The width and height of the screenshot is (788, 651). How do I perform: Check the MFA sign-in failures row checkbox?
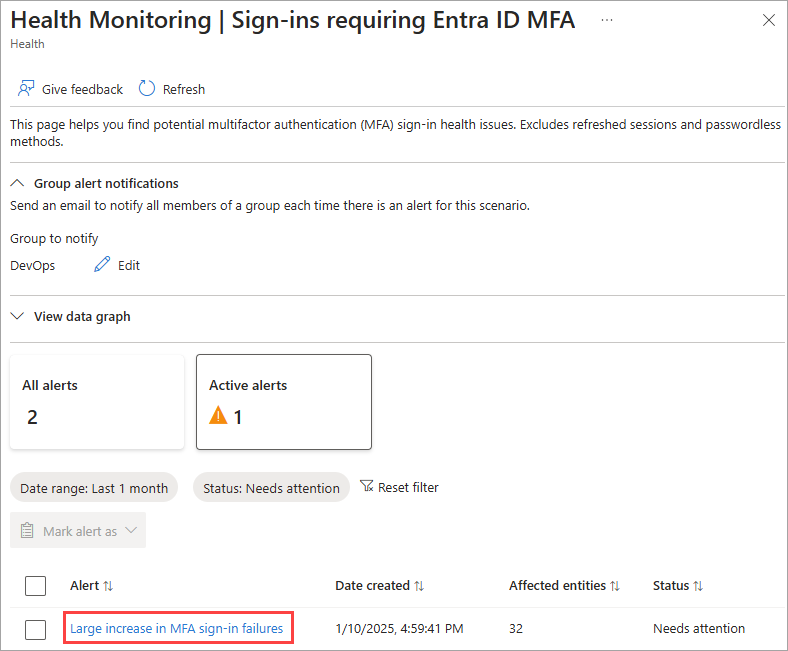coord(35,629)
